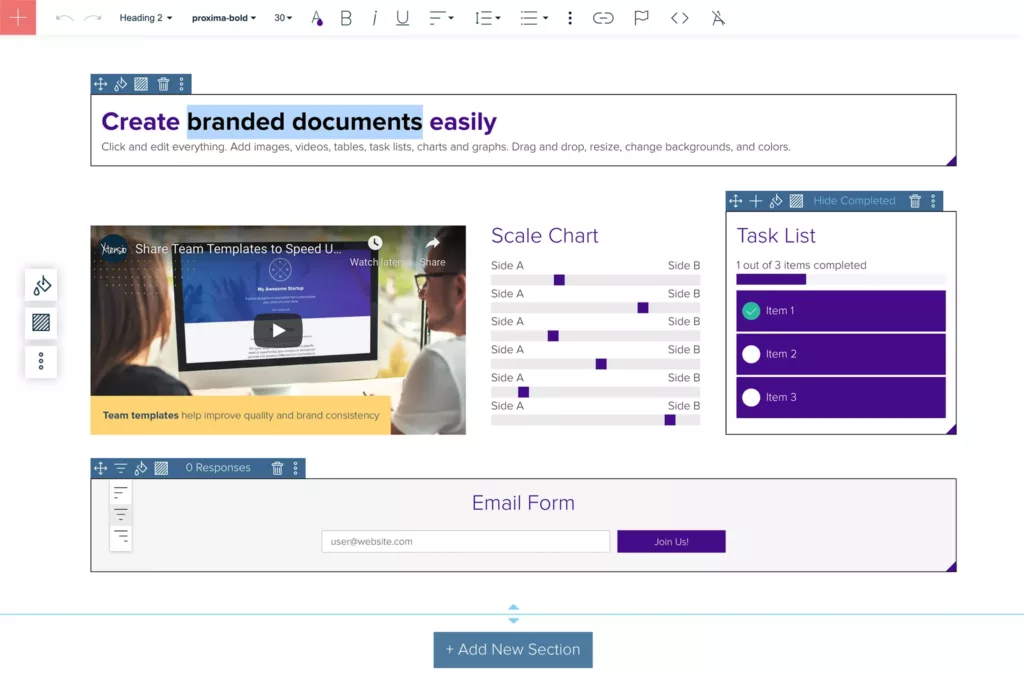
Task: Check the Item 2 checkbox in Task List
Action: tap(752, 354)
